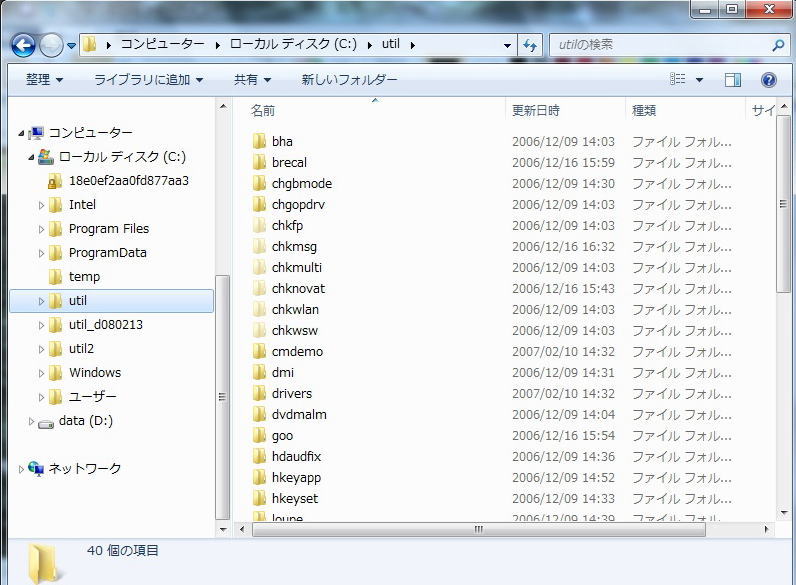
Task: Click file list scroll right arrow
Action: coord(766,529)
